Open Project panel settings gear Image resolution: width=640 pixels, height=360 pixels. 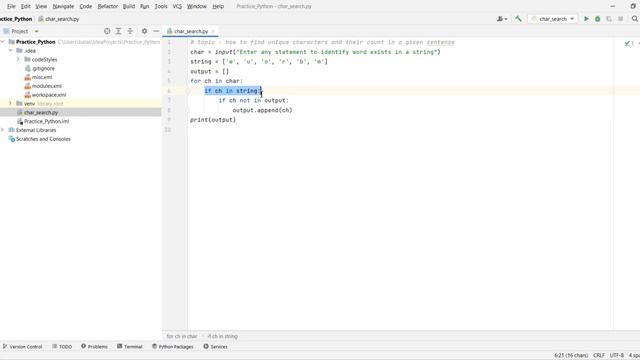click(x=144, y=31)
